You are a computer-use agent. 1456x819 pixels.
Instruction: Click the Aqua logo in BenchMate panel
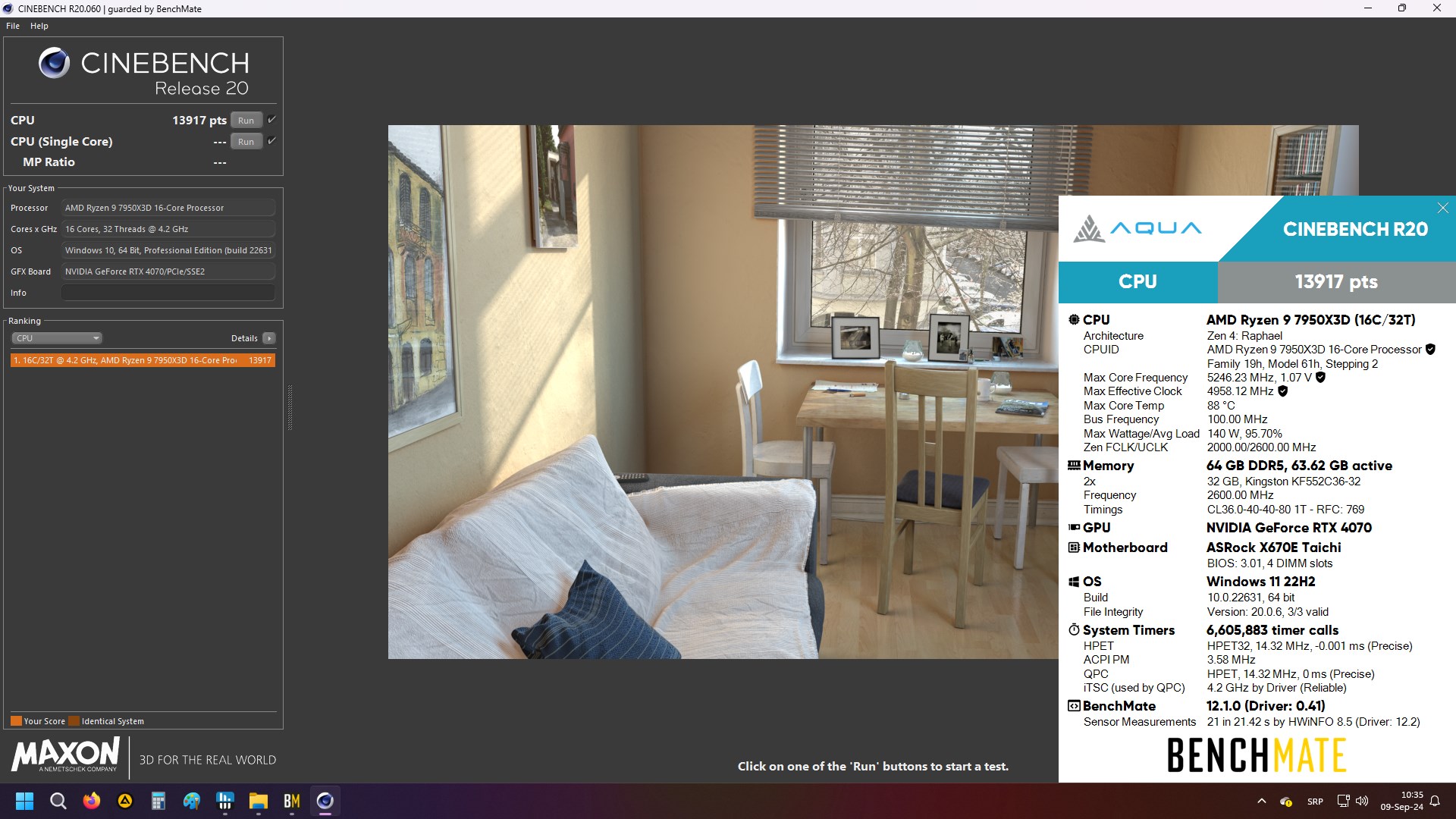coord(1137,228)
